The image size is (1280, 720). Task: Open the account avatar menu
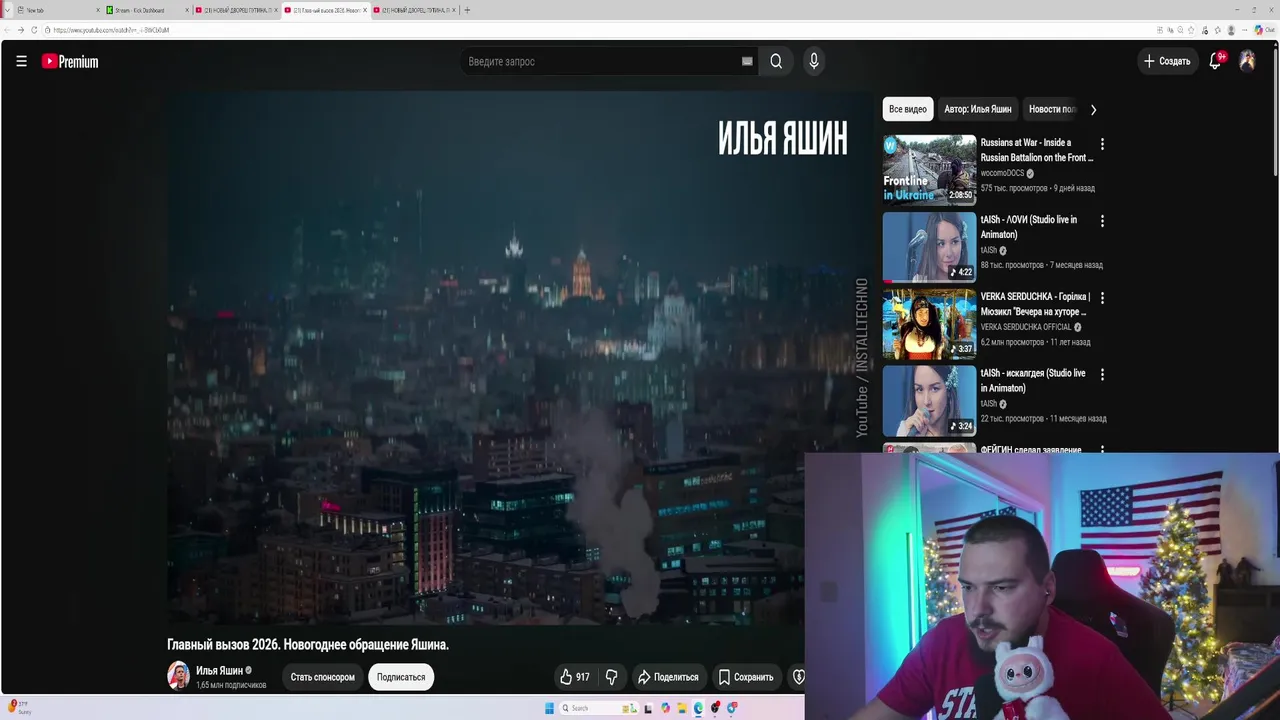click(x=1247, y=61)
